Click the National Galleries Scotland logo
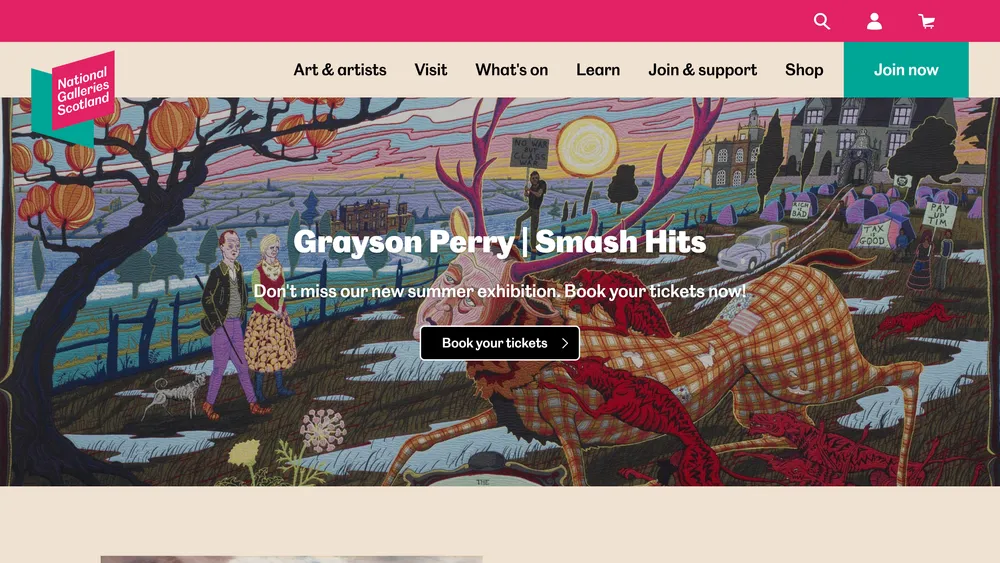The image size is (1000, 563). [73, 98]
